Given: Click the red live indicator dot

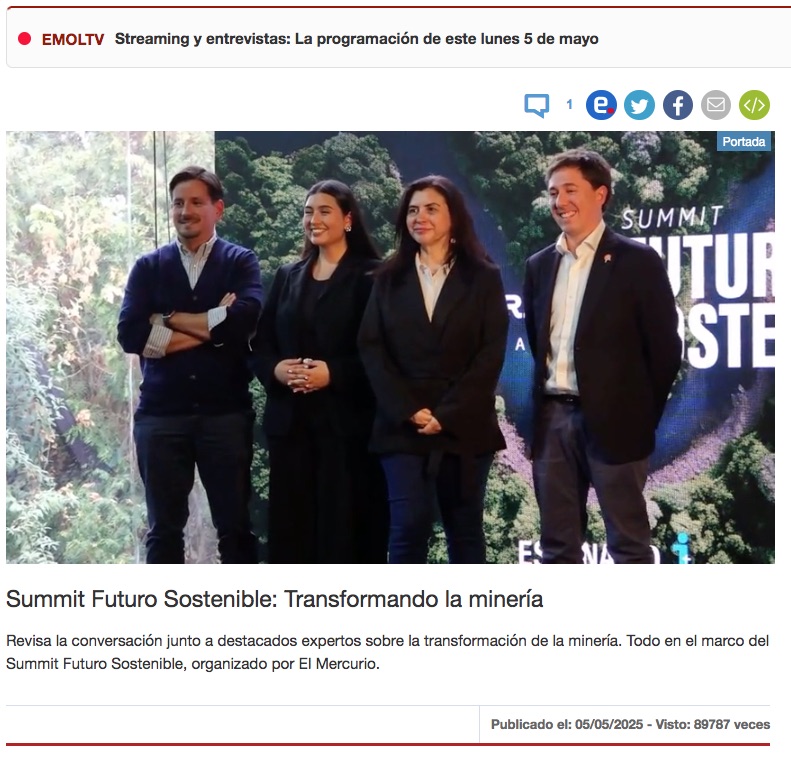Looking at the screenshot, I should [x=24, y=38].
